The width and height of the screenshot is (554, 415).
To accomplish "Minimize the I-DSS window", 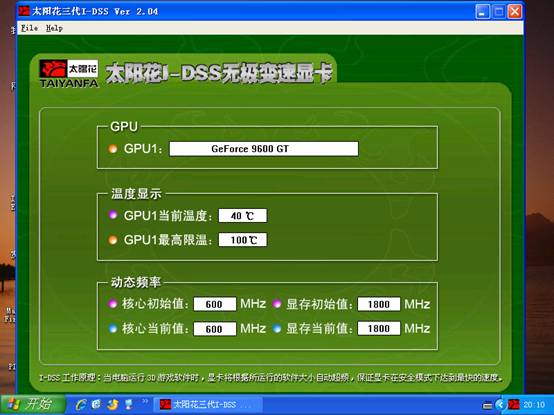I will coord(483,12).
